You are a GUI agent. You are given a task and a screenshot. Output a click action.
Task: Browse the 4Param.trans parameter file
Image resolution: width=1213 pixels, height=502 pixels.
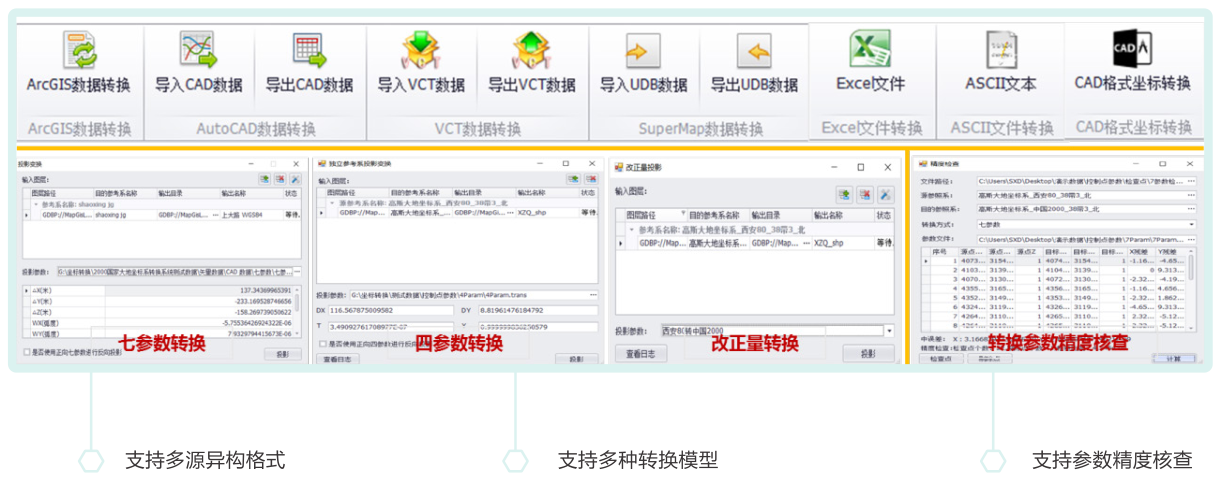tap(592, 294)
